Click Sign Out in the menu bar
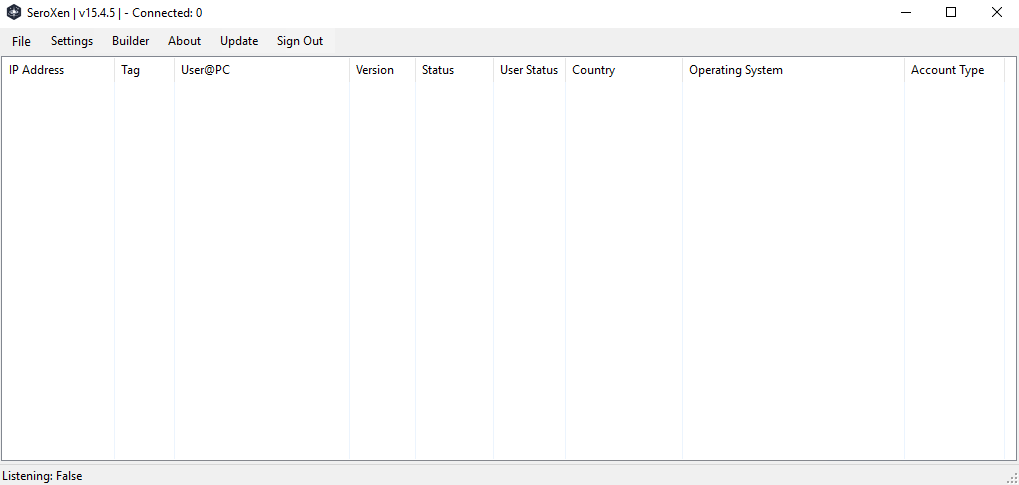 pos(300,41)
